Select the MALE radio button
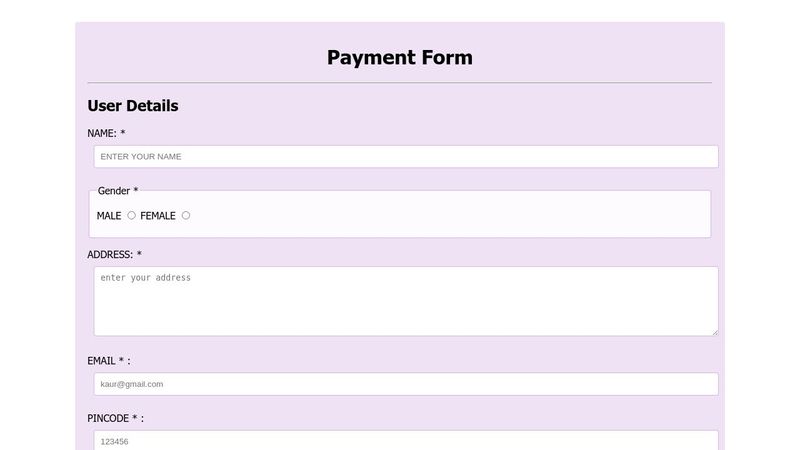Image resolution: width=800 pixels, height=450 pixels. [131, 215]
